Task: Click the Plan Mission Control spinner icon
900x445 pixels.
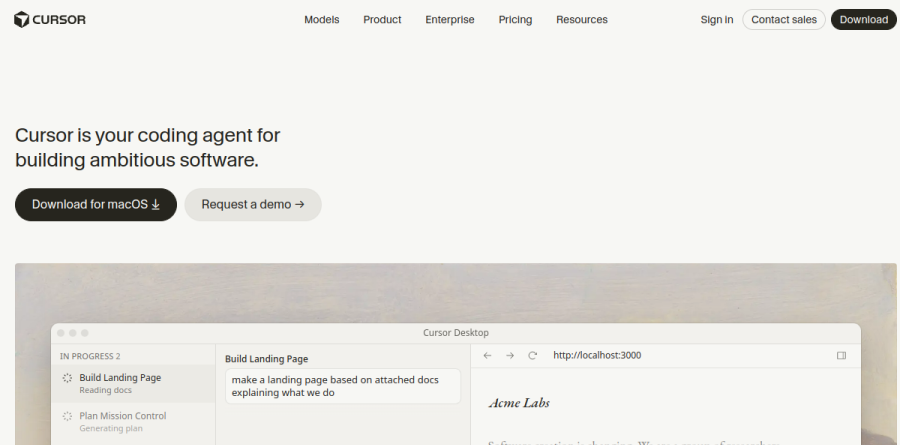Action: coord(67,416)
